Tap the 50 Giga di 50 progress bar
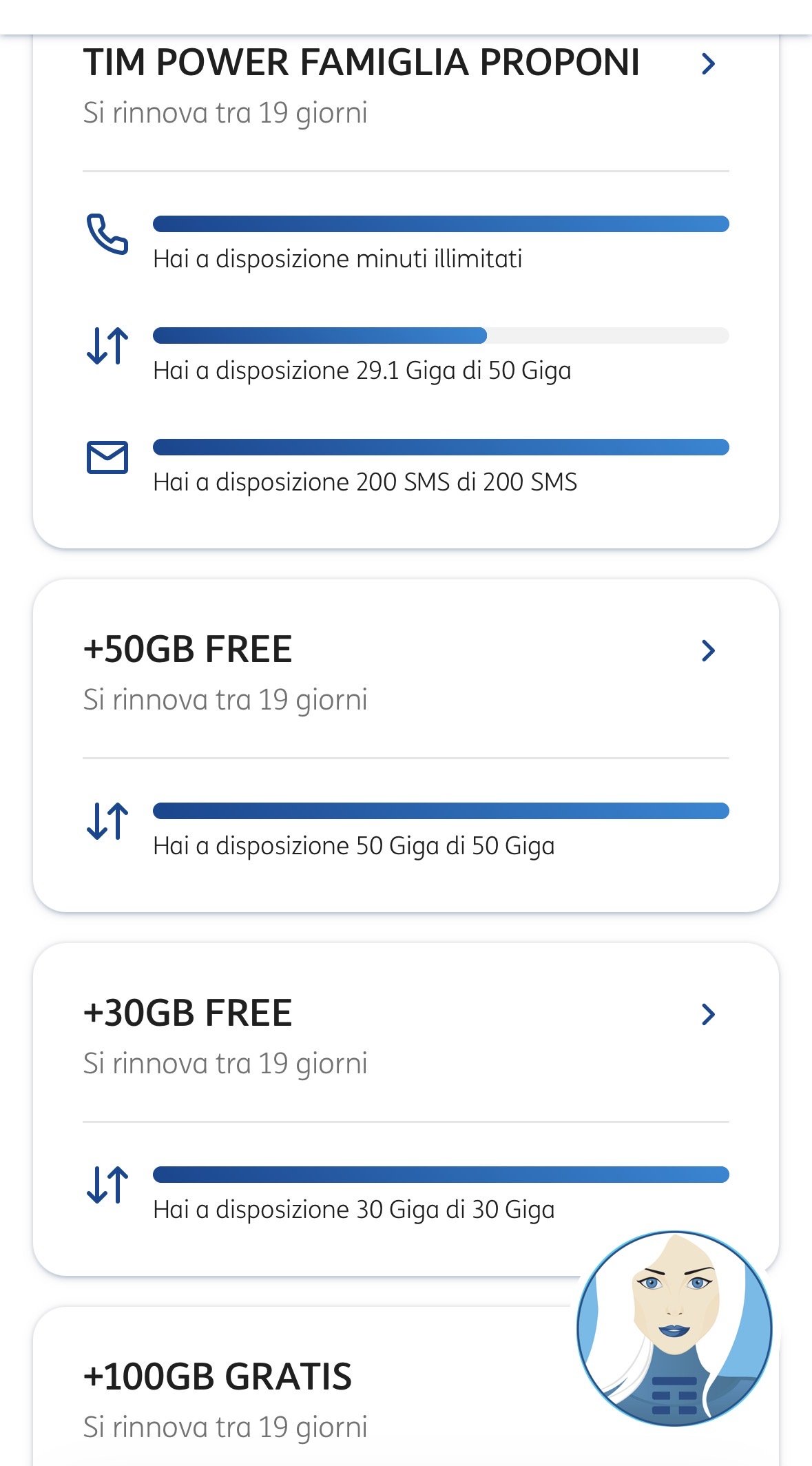Viewport: 812px width, 1466px height. pyautogui.click(x=441, y=811)
